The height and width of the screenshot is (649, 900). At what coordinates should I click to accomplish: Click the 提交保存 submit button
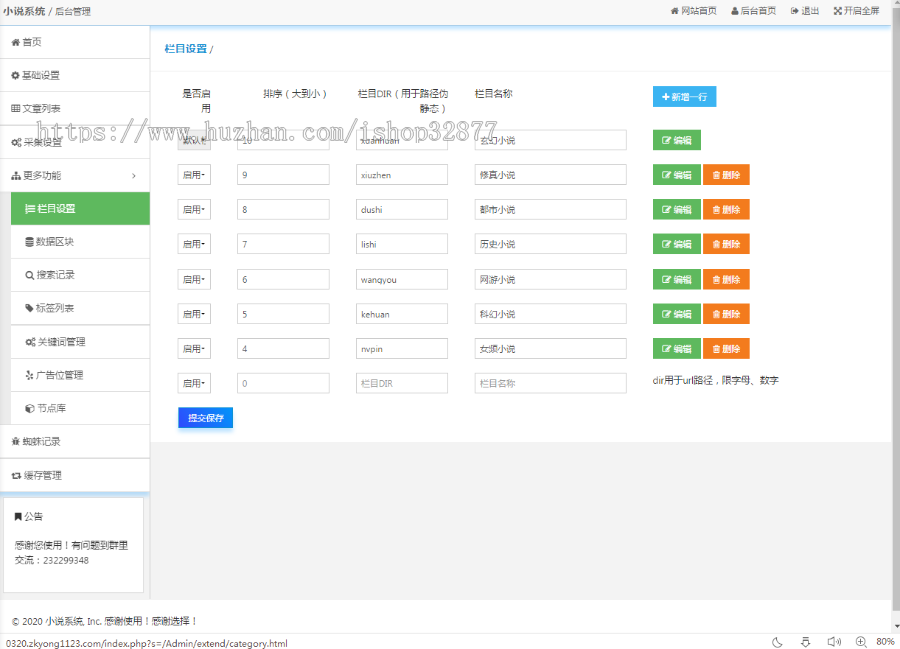pos(205,417)
